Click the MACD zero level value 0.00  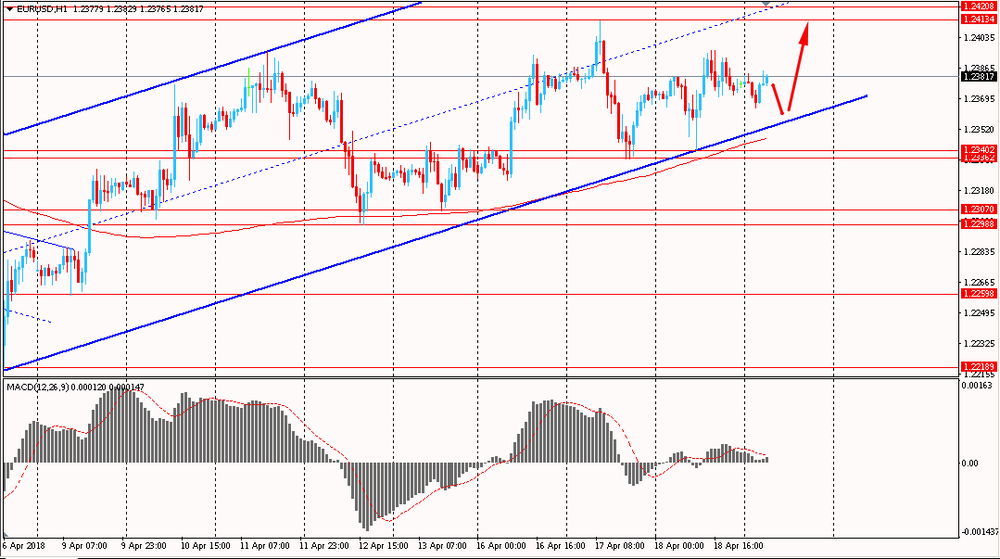[x=969, y=463]
